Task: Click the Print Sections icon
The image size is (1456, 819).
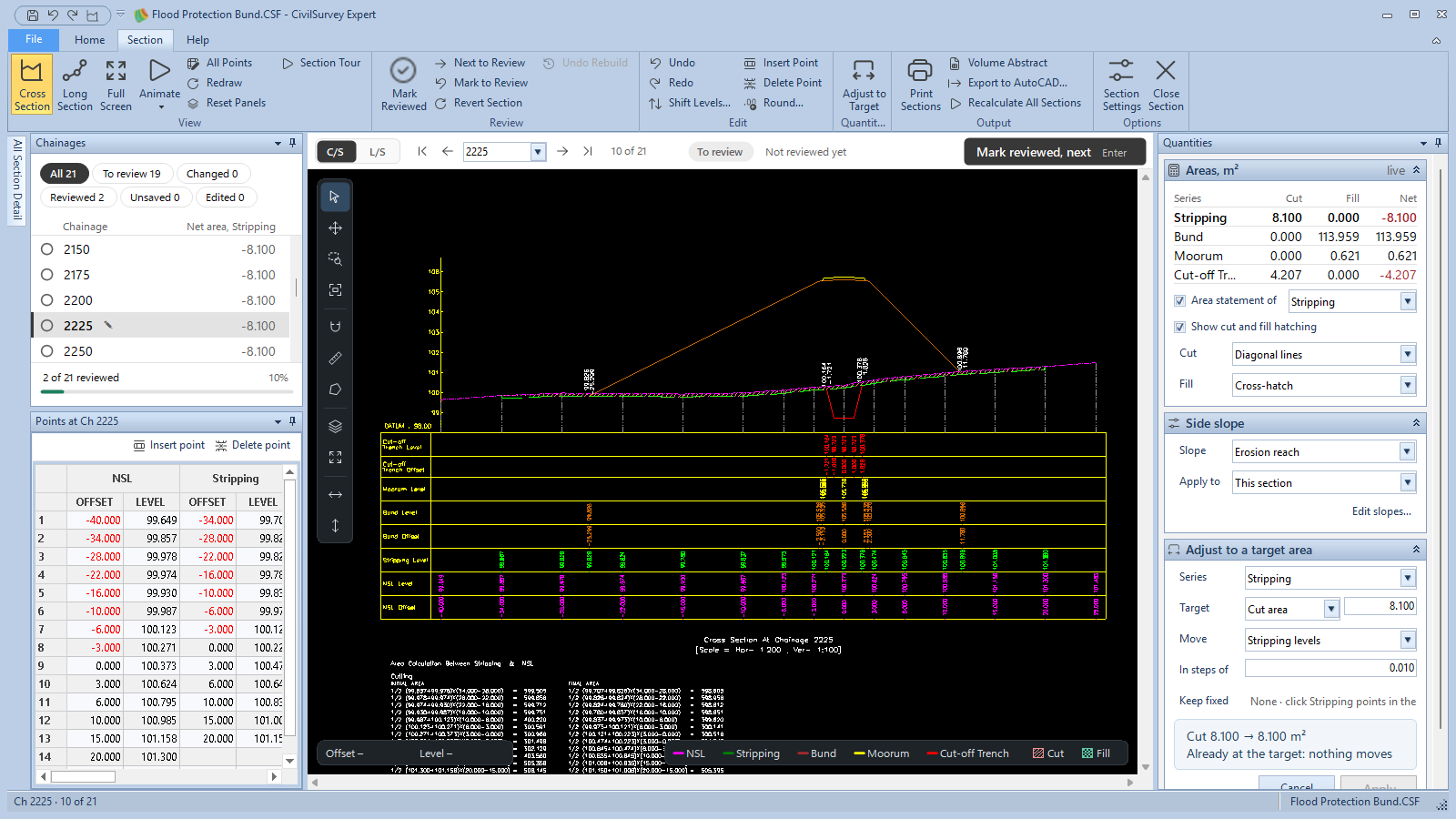Action: (x=920, y=70)
